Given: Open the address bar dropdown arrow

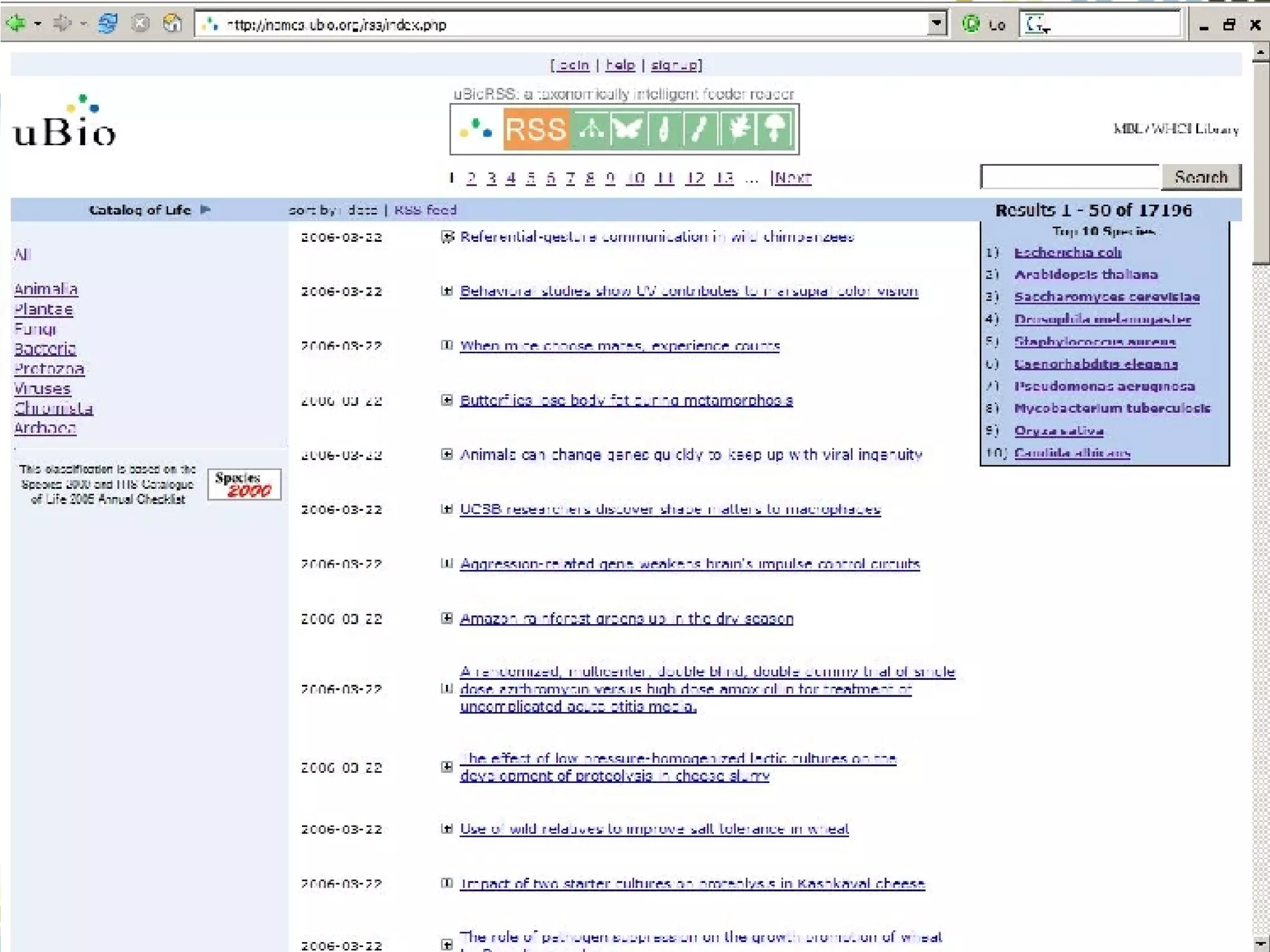Looking at the screenshot, I should coord(936,24).
